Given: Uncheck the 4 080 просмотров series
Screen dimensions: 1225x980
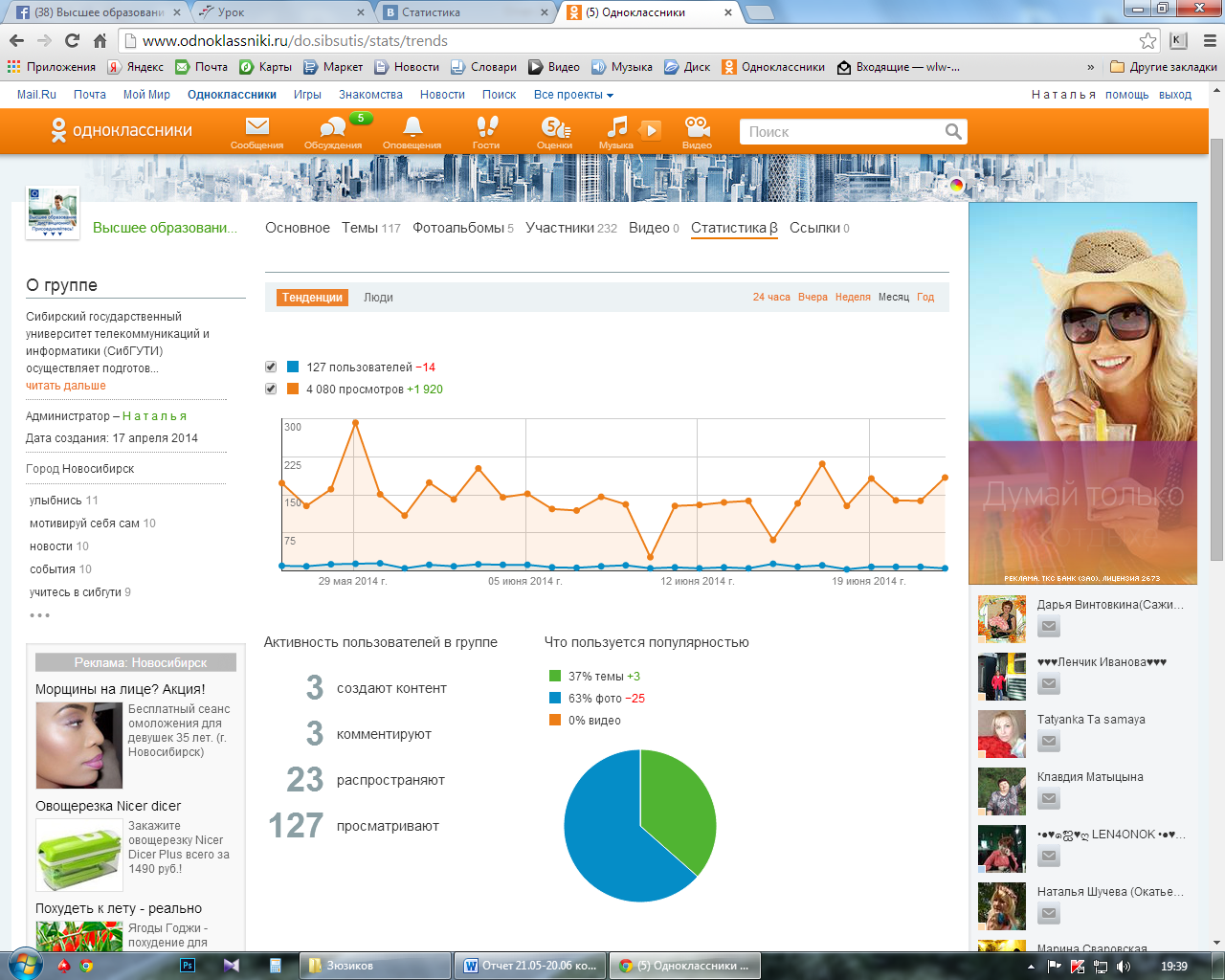Looking at the screenshot, I should point(271,390).
